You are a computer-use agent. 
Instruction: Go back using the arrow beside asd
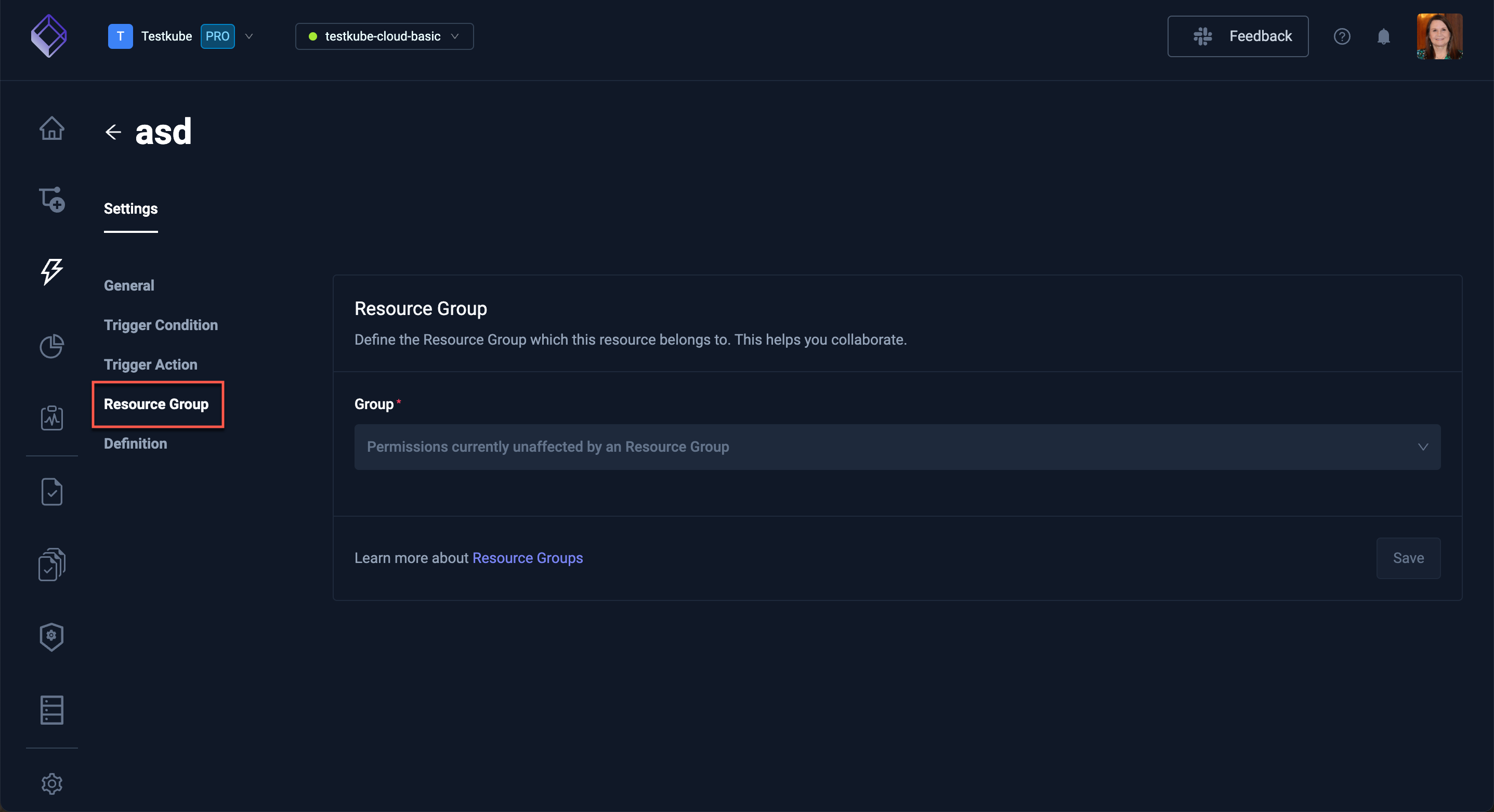(113, 132)
